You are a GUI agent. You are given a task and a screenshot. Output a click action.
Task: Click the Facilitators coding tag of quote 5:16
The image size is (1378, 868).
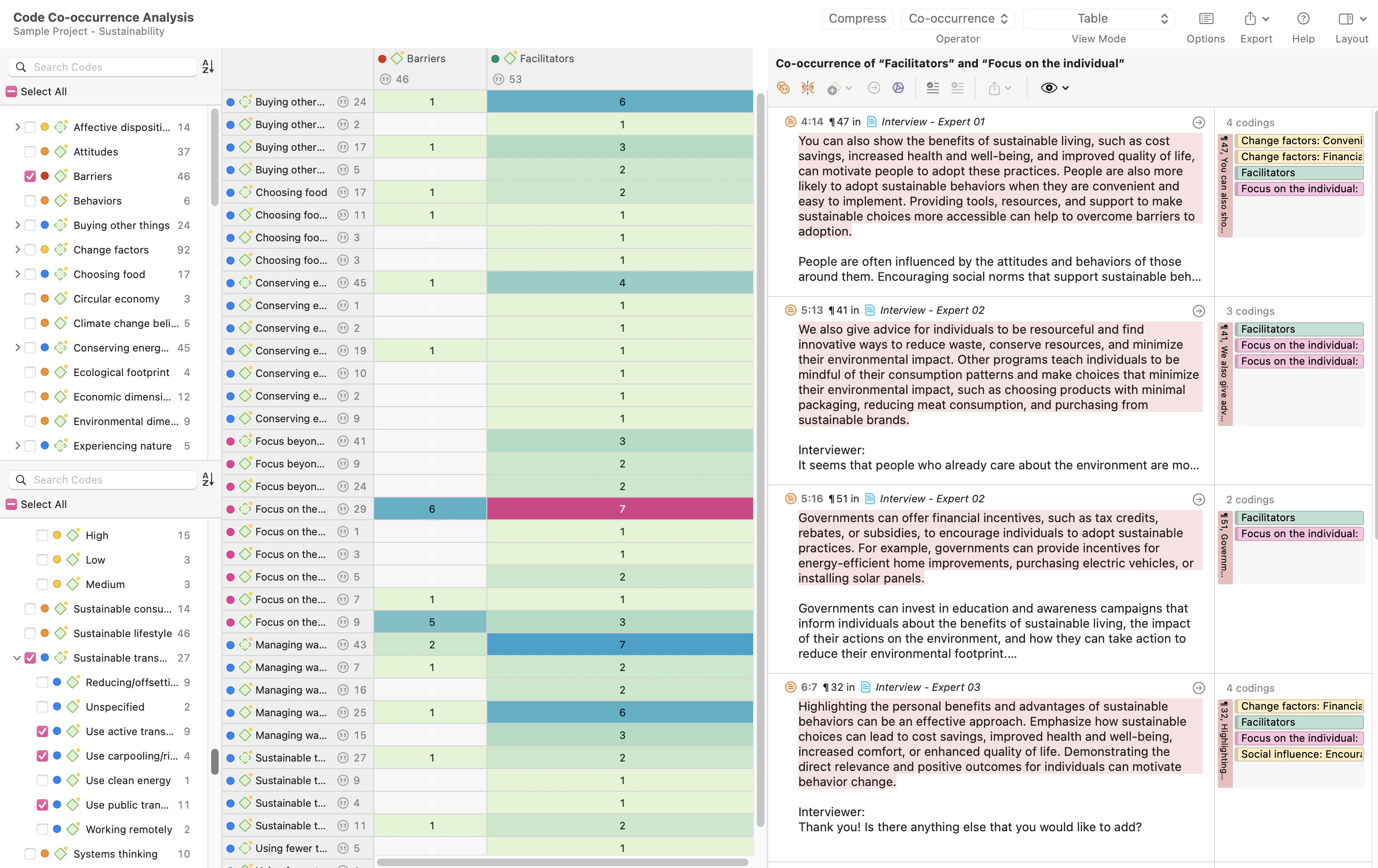tap(1298, 517)
